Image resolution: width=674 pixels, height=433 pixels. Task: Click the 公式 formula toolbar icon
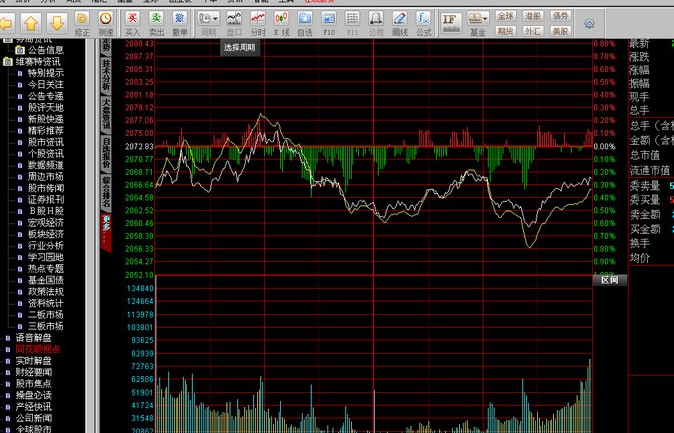pos(423,22)
